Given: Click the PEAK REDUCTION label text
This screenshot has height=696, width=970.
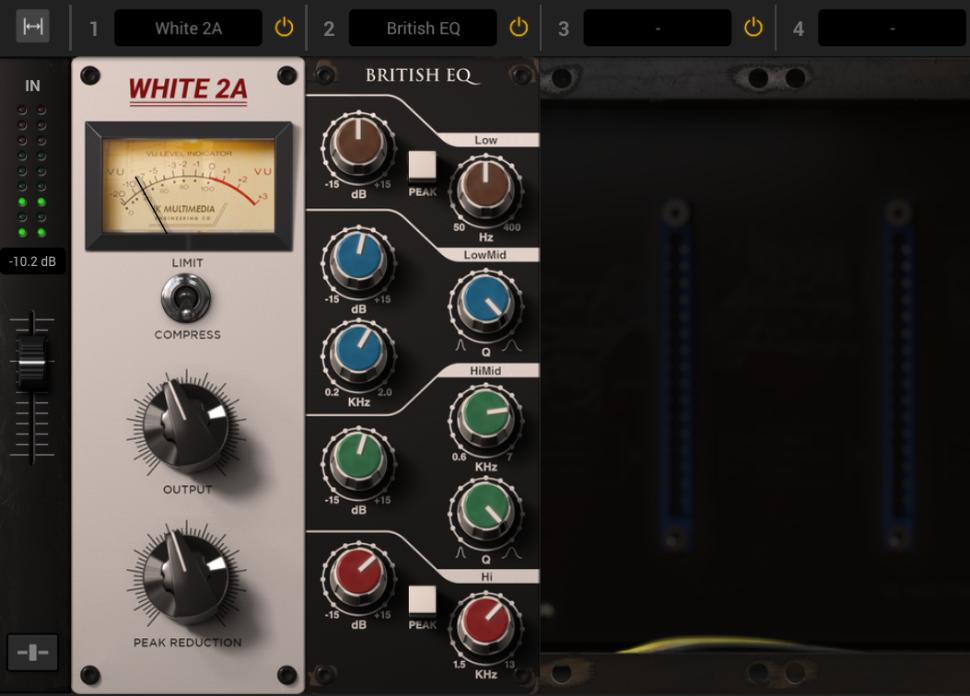Looking at the screenshot, I should 187,643.
